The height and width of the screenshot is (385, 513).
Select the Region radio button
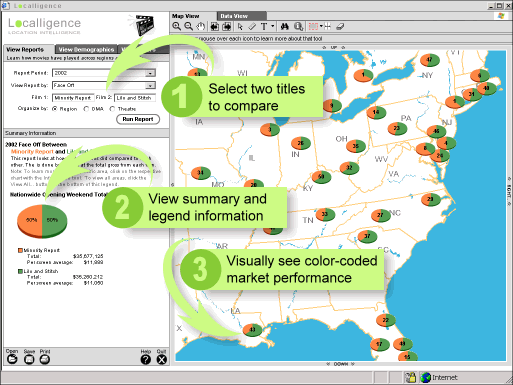[55, 109]
